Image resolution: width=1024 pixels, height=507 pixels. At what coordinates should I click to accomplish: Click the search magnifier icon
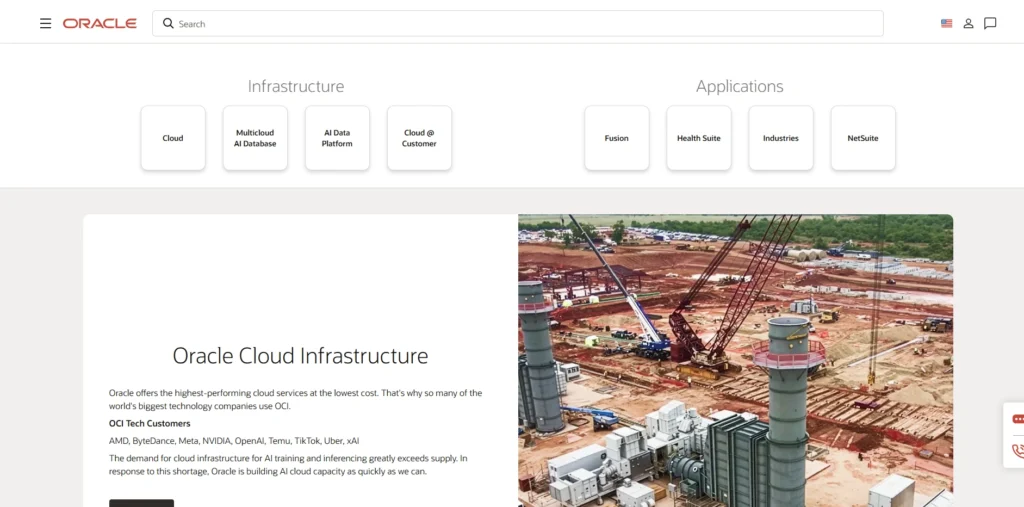click(x=168, y=24)
